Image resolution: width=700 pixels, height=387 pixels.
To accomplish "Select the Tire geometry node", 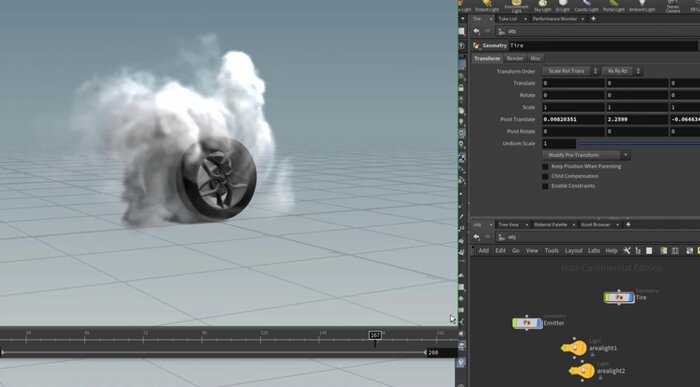I will 619,297.
